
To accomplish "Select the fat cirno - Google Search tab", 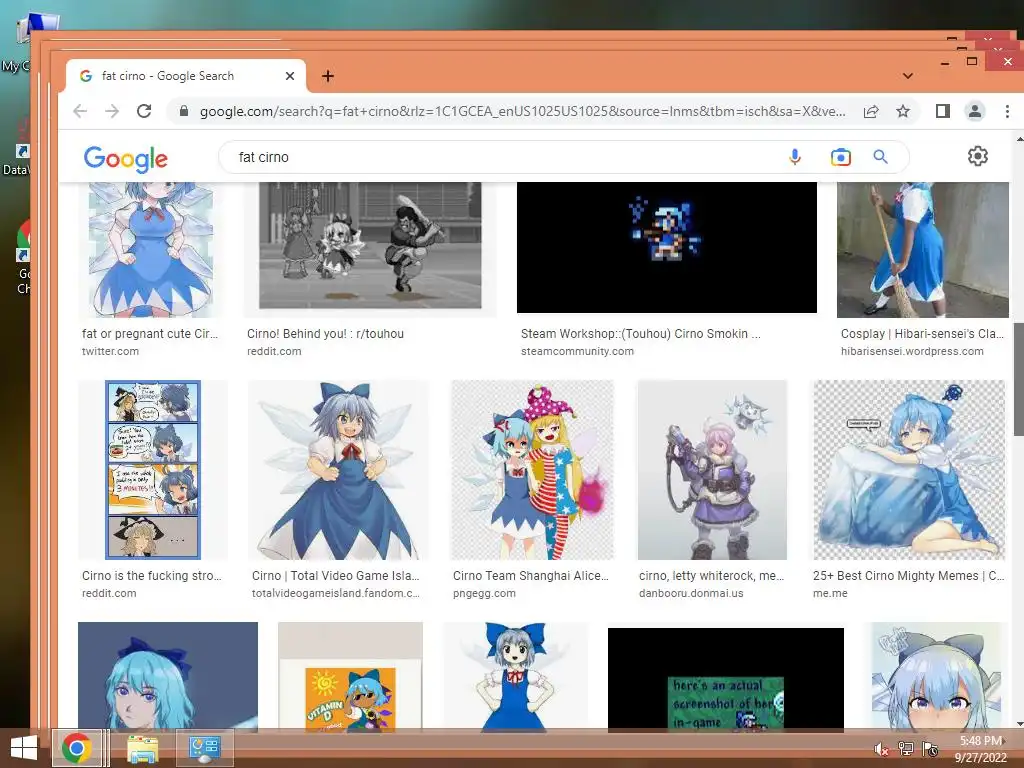I will click(x=185, y=76).
